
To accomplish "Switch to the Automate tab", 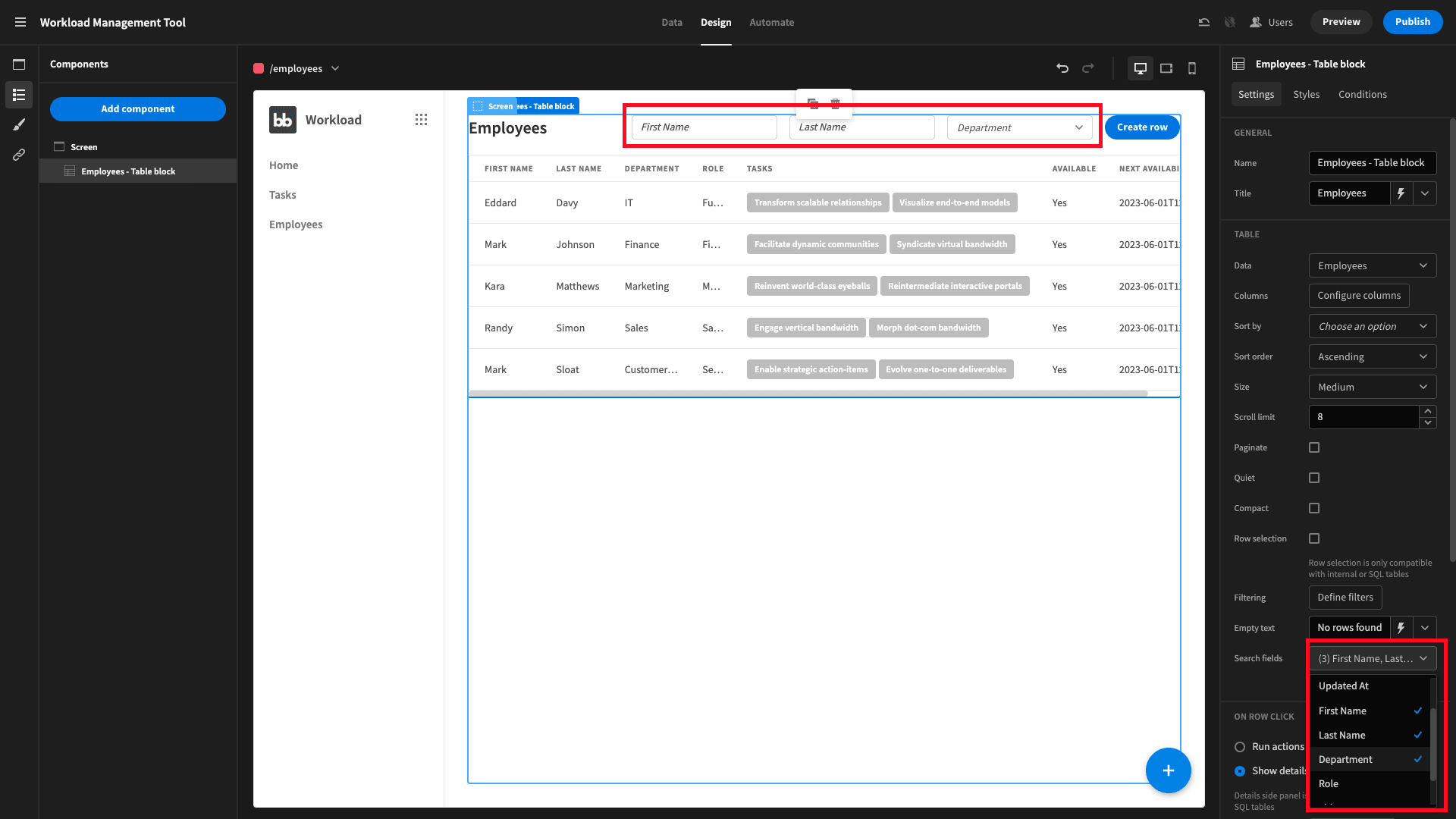I will pos(771,22).
